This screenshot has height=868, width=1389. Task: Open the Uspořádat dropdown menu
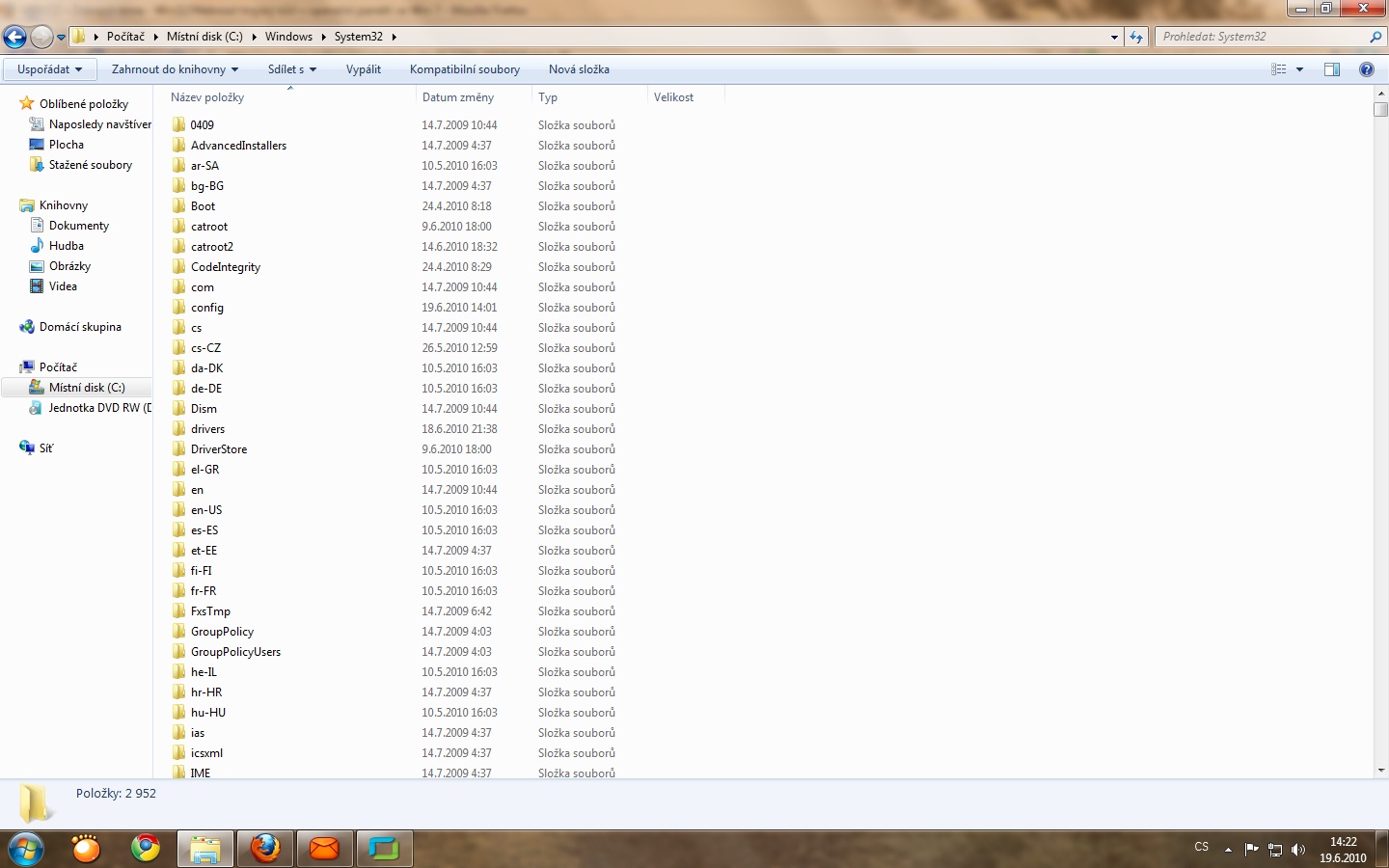(x=49, y=69)
